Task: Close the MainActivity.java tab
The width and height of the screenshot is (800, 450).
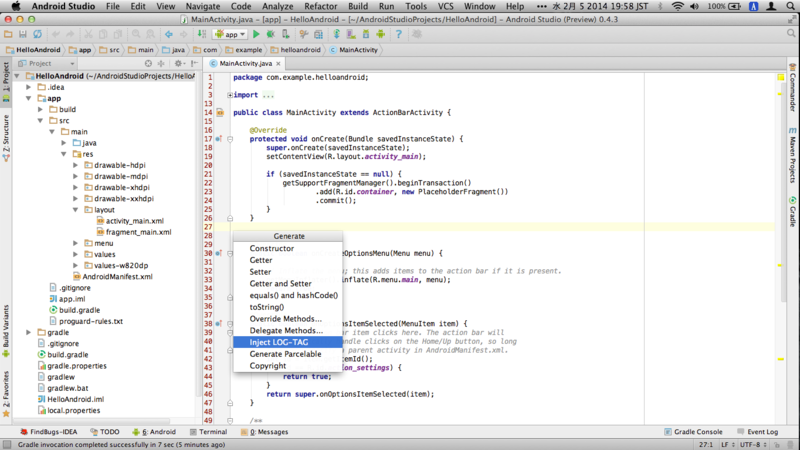Action: tap(278, 64)
